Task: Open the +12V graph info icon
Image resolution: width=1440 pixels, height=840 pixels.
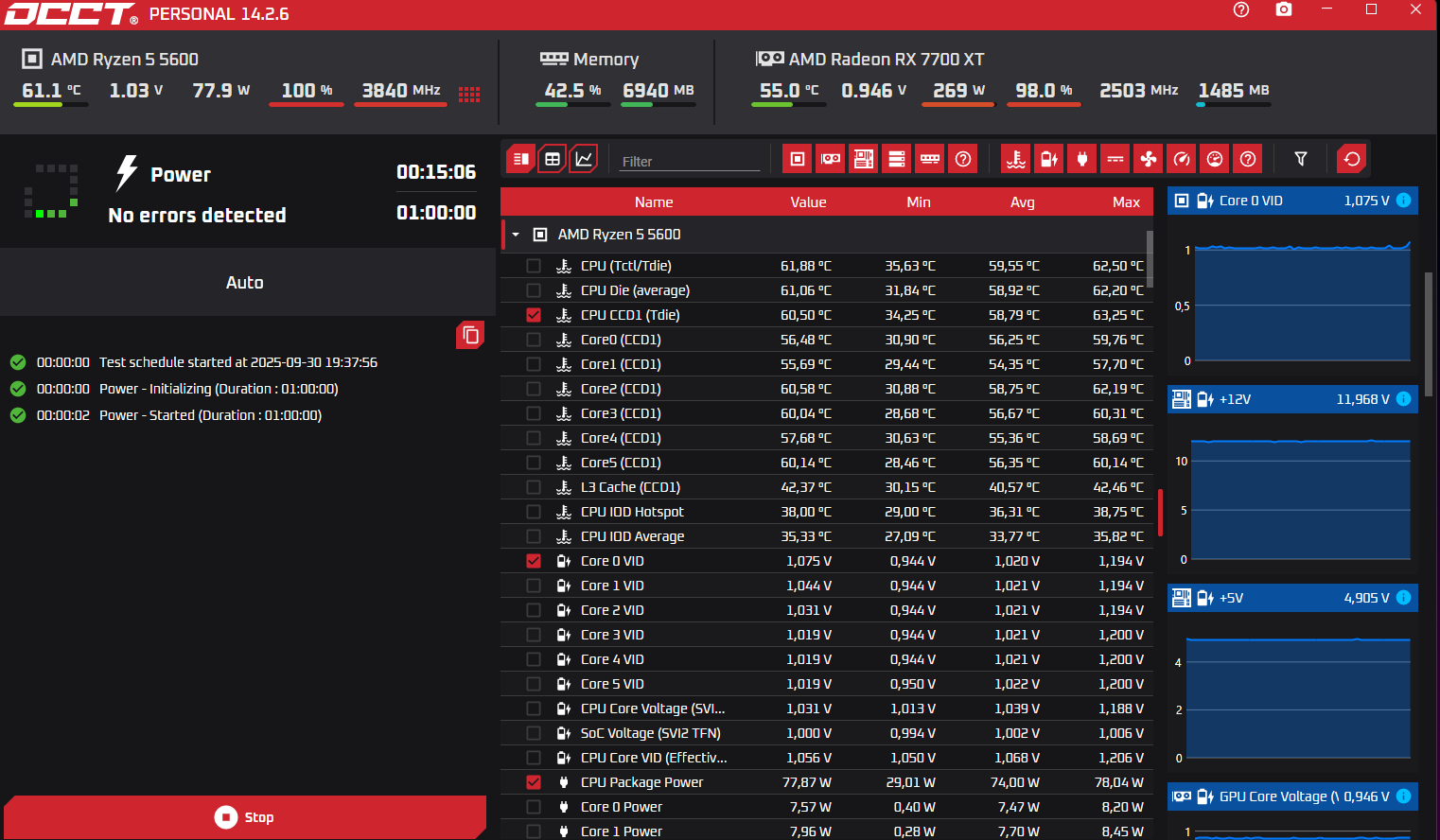Action: coord(1404,399)
